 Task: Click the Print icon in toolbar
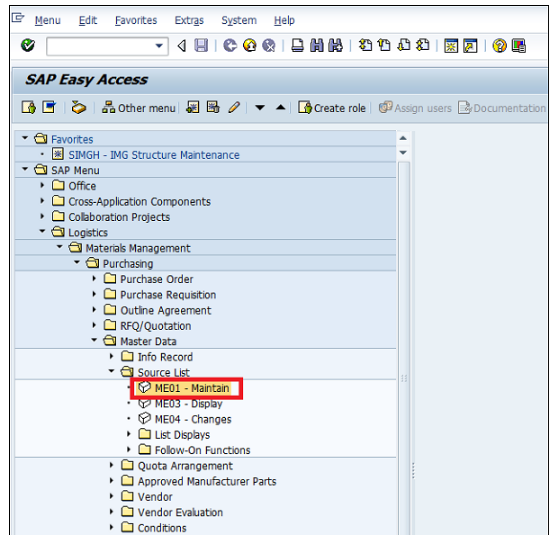[x=297, y=46]
